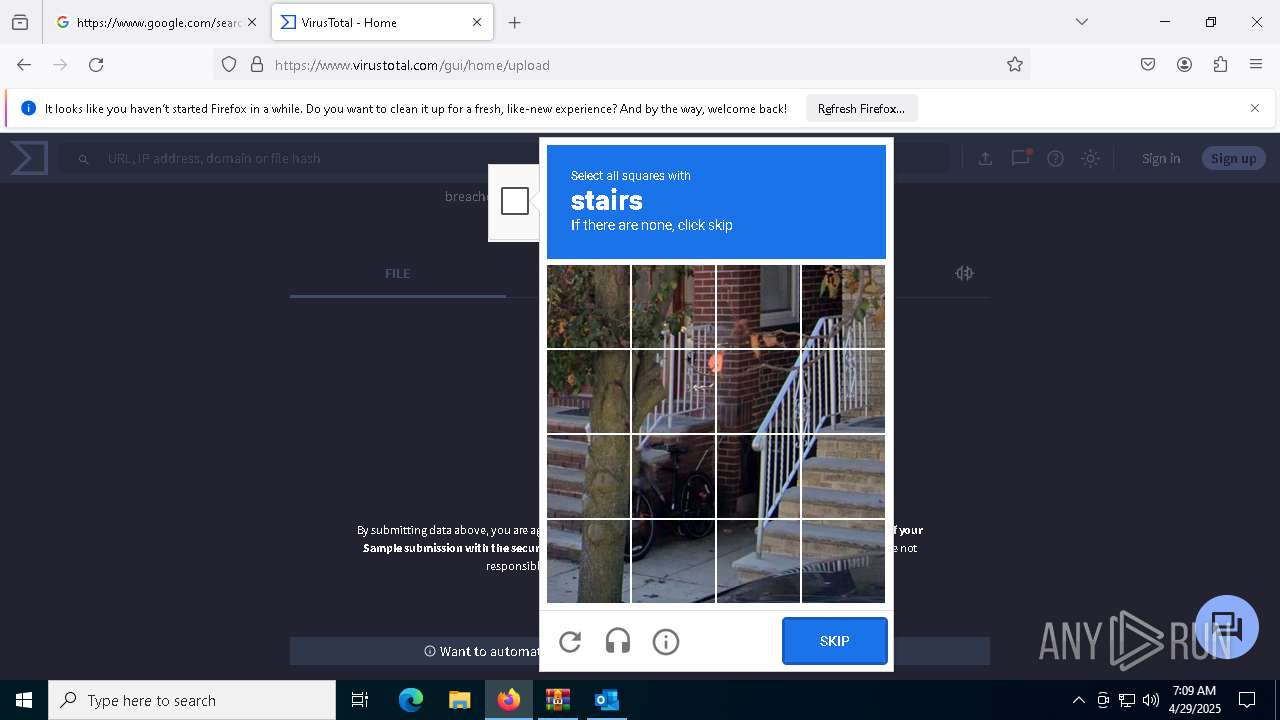Open Firefox View recent browsing icon

20,22
